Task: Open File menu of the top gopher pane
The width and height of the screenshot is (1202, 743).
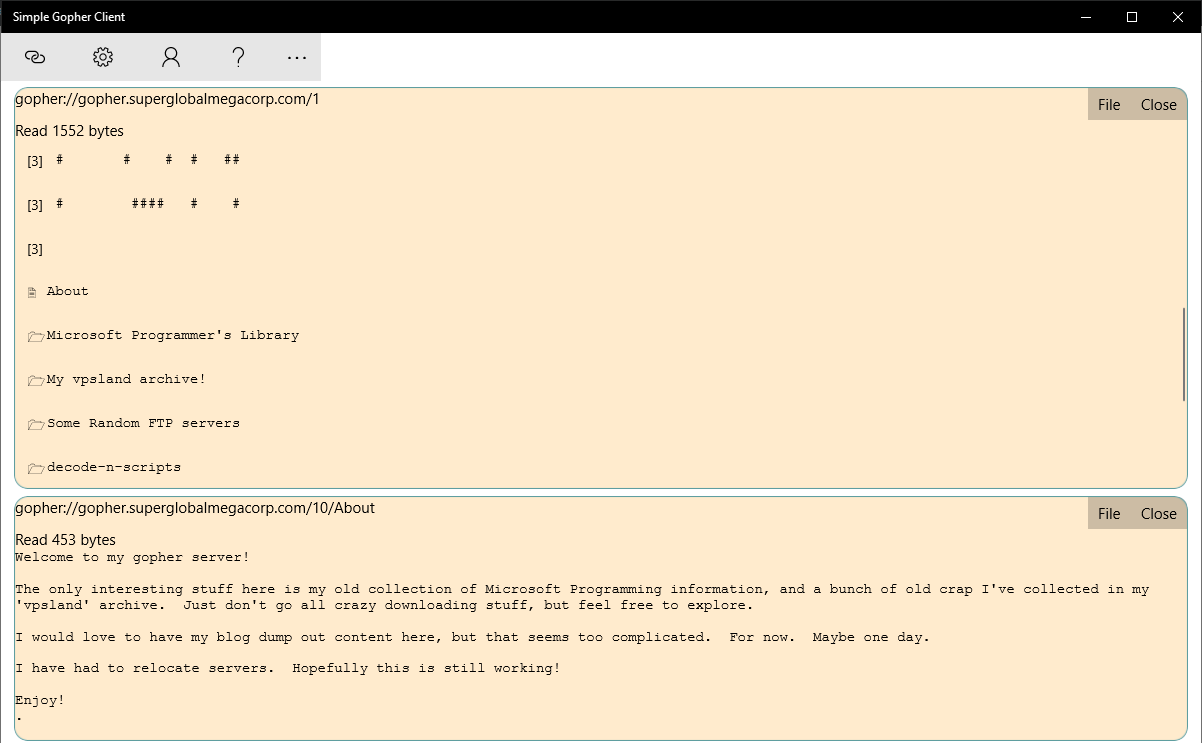Action: click(1109, 105)
